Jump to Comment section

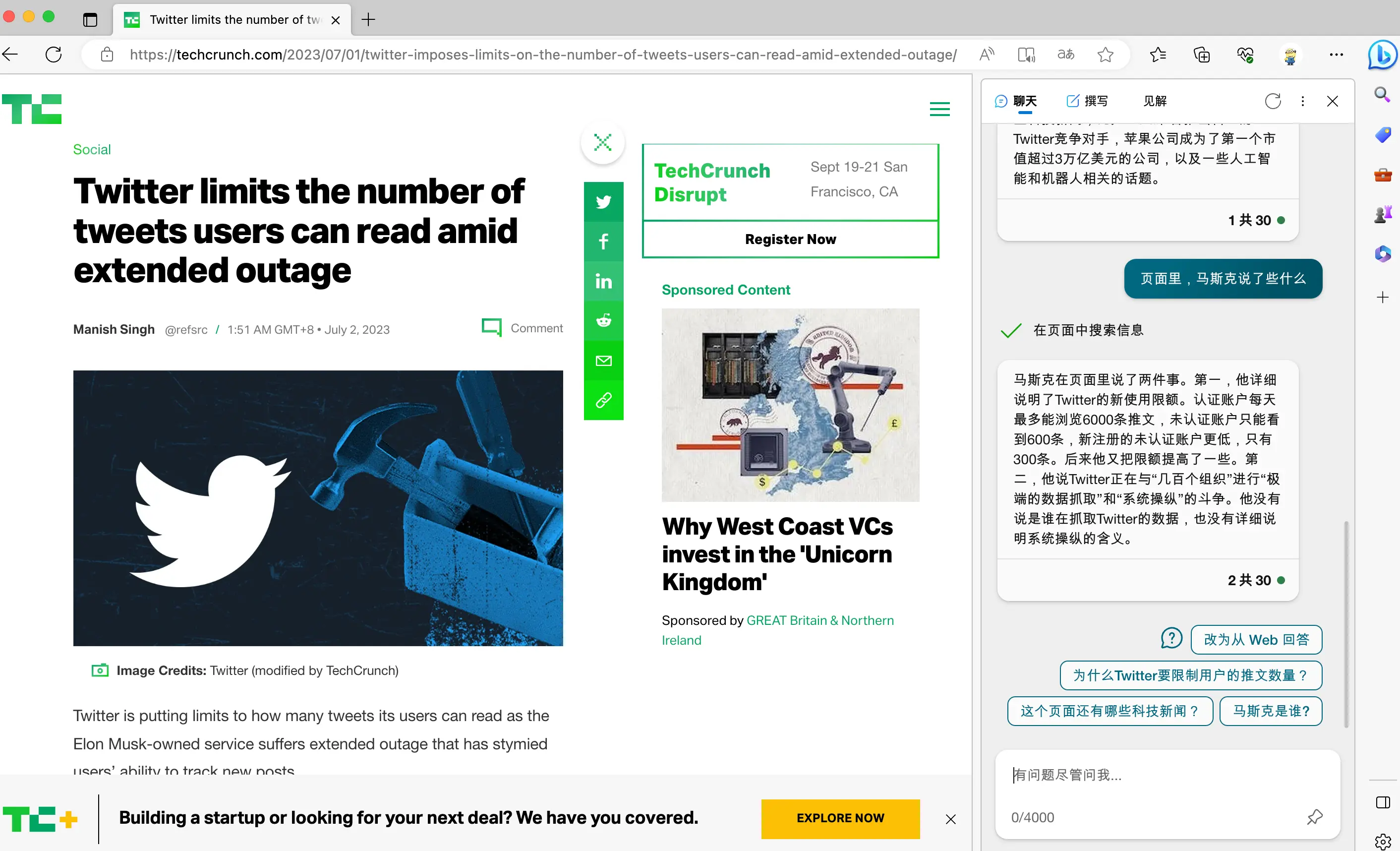[522, 328]
